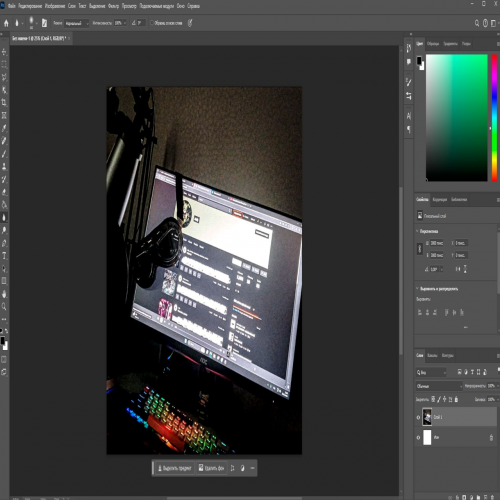The height and width of the screenshot is (500, 500).
Task: Switch to the Channels tab
Action: 432,355
